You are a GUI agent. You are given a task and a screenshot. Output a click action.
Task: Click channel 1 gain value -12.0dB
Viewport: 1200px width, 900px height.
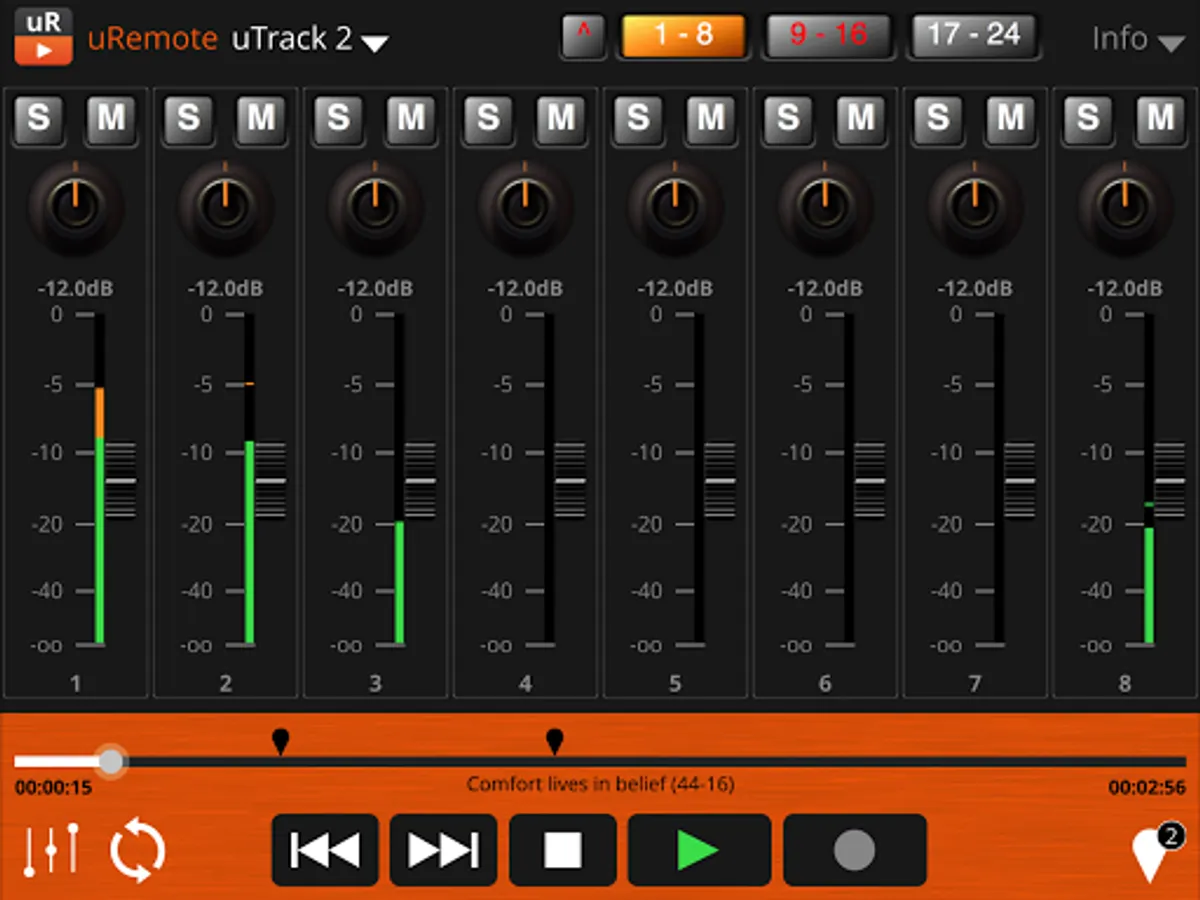75,289
